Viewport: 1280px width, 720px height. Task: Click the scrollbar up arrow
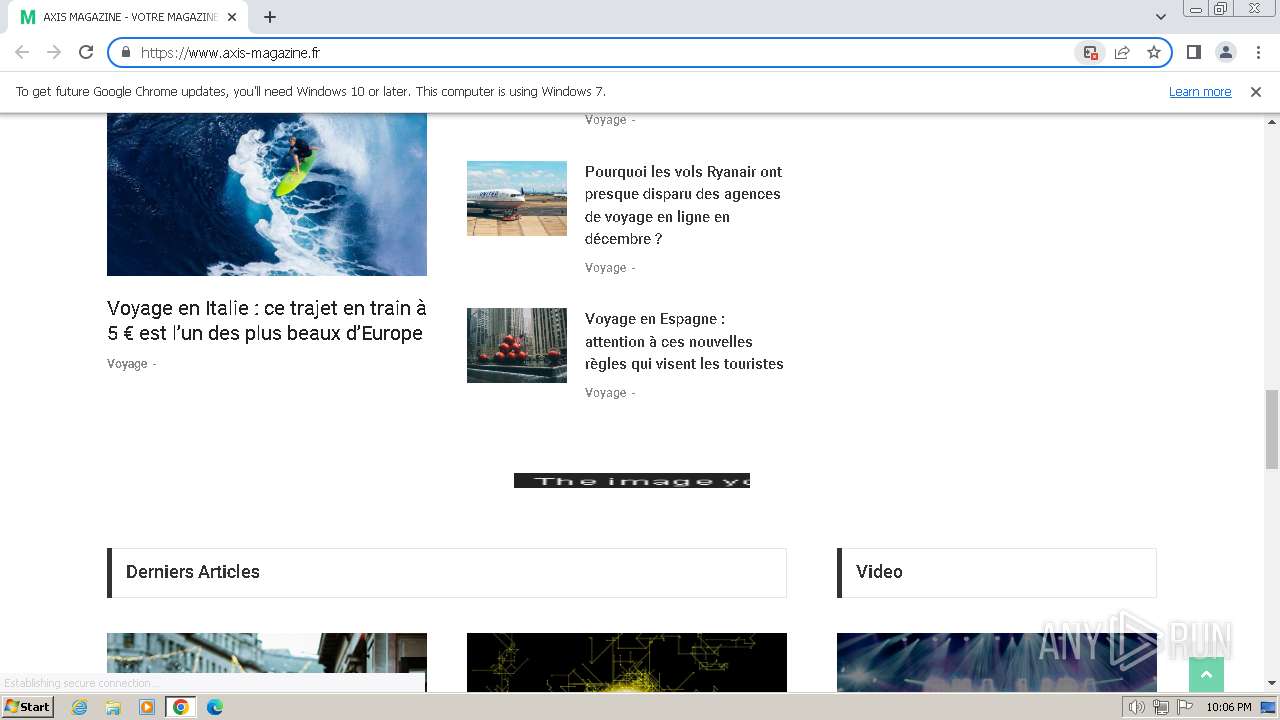[x=1272, y=121]
